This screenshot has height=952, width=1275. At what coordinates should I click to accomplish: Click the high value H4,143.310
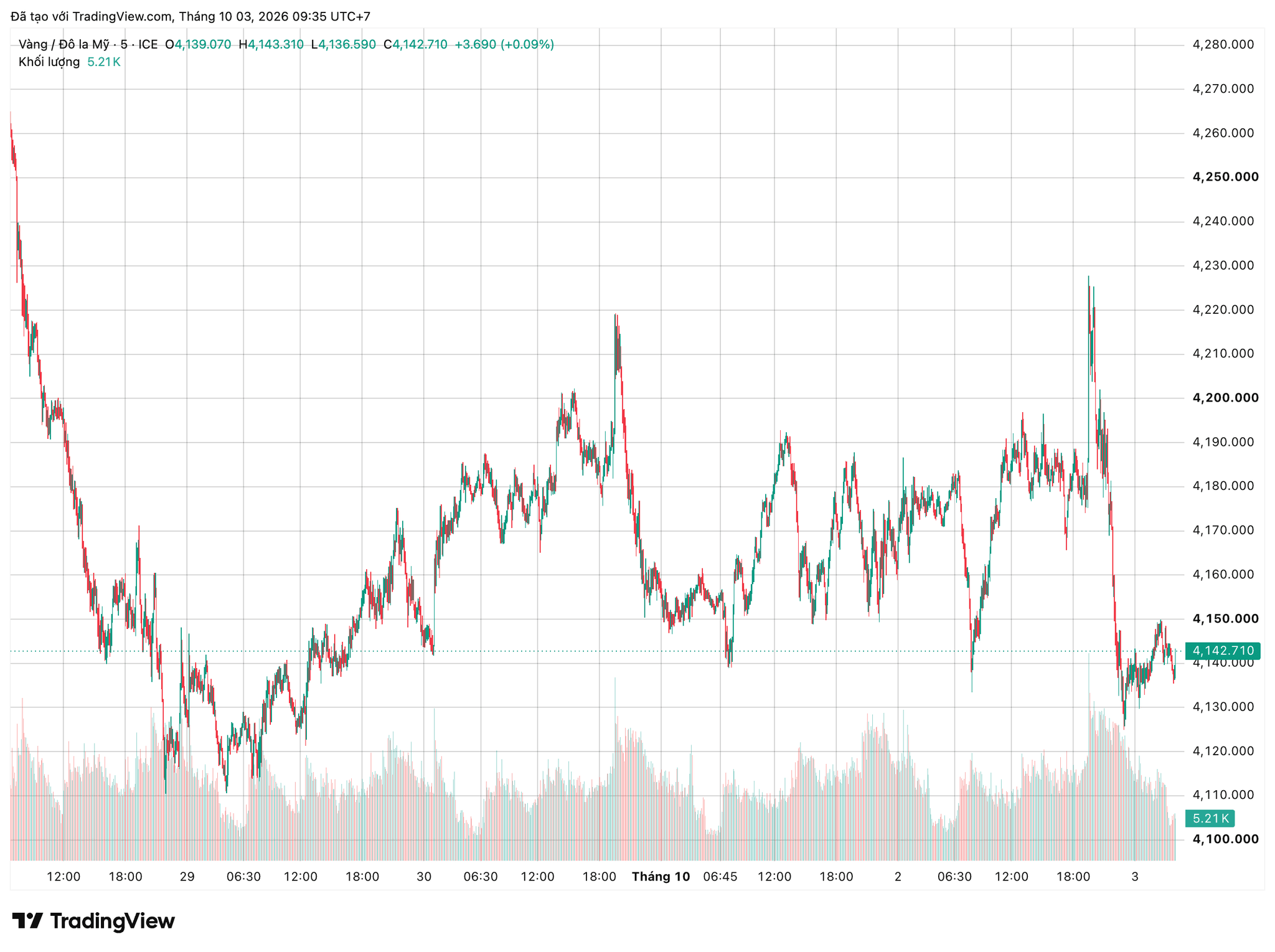(x=271, y=45)
